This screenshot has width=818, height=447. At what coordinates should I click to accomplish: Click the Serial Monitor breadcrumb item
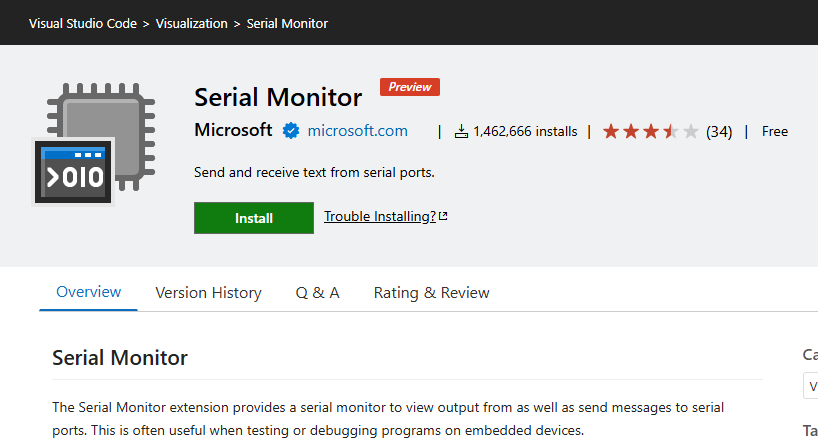point(287,23)
